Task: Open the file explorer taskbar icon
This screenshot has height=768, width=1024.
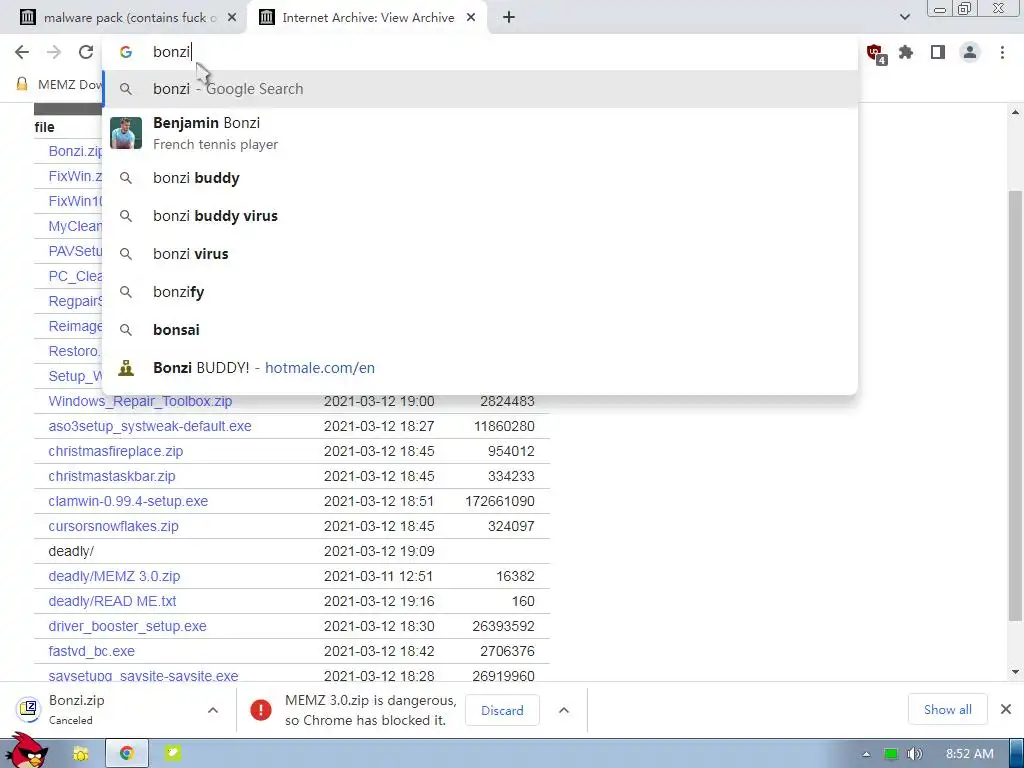Action: click(80, 754)
